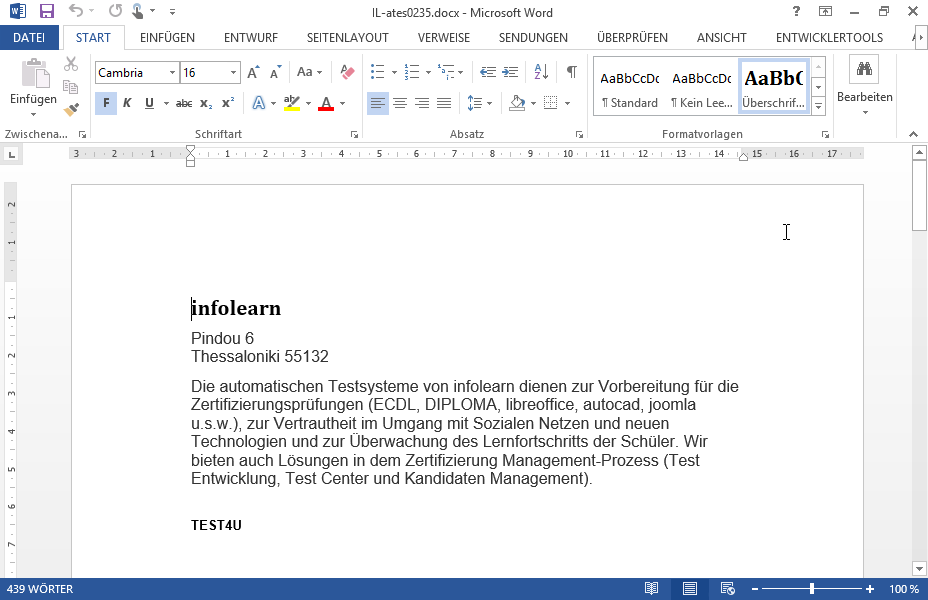The height and width of the screenshot is (600, 928).
Task: Apply the Kein Leerraum style
Action: (702, 88)
